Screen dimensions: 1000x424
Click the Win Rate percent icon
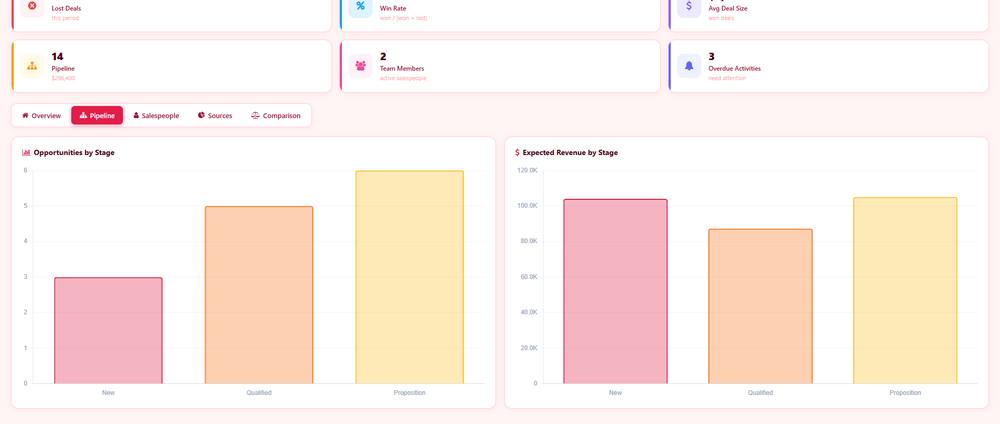(x=360, y=6)
